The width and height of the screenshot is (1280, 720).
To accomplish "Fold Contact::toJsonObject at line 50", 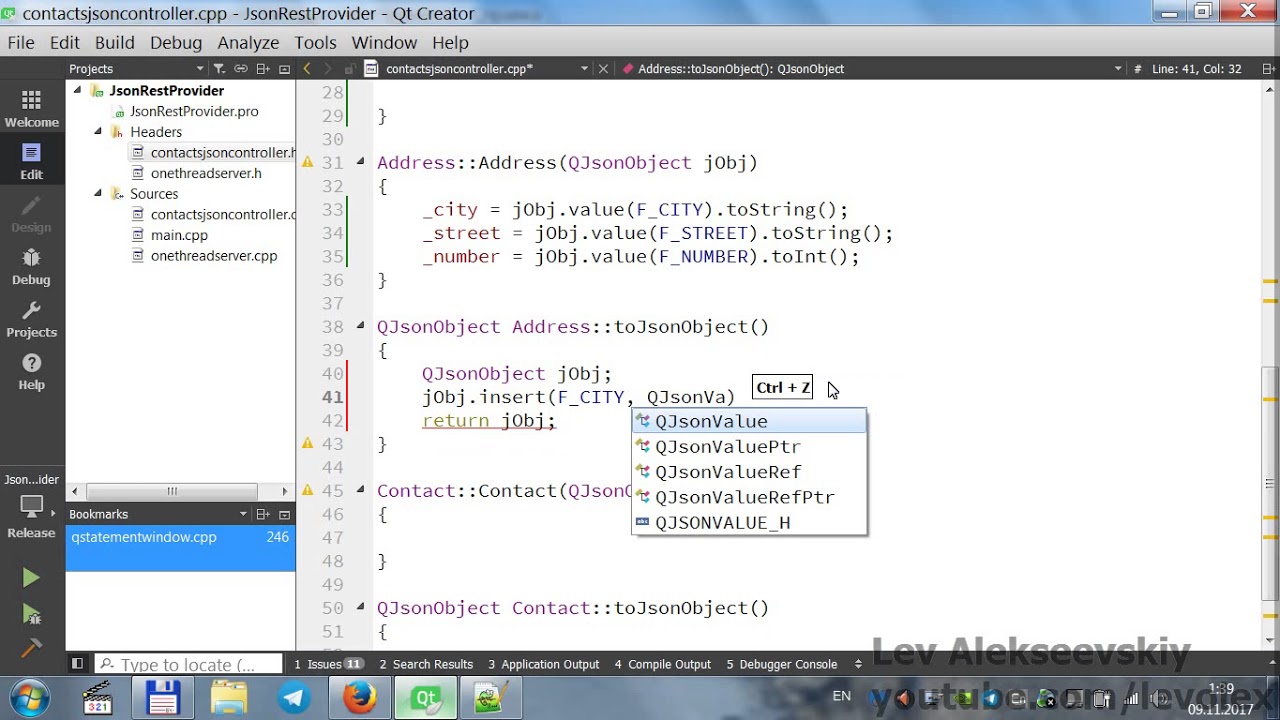I will (360, 607).
